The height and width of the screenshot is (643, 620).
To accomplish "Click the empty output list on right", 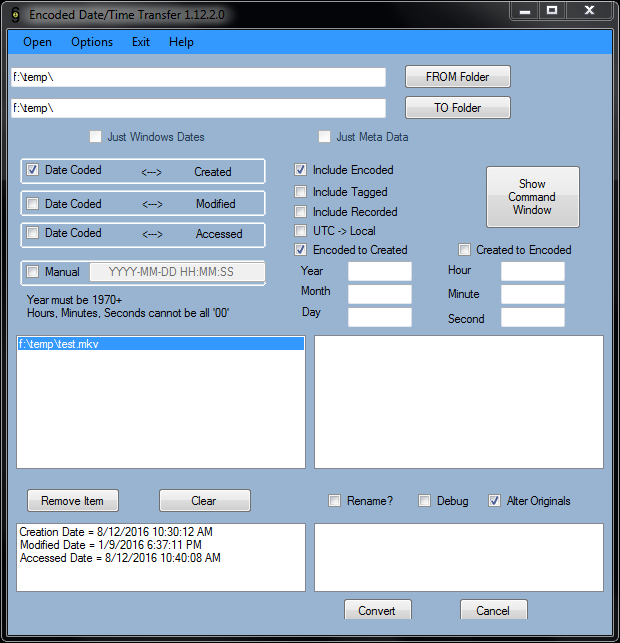I will coord(459,402).
